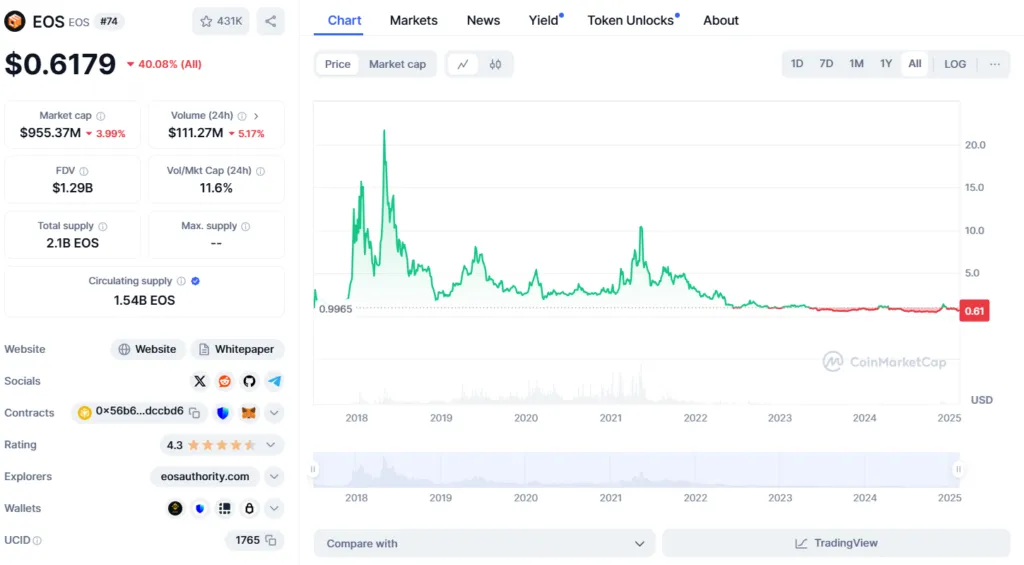Open chart more options ellipsis menu

(995, 64)
